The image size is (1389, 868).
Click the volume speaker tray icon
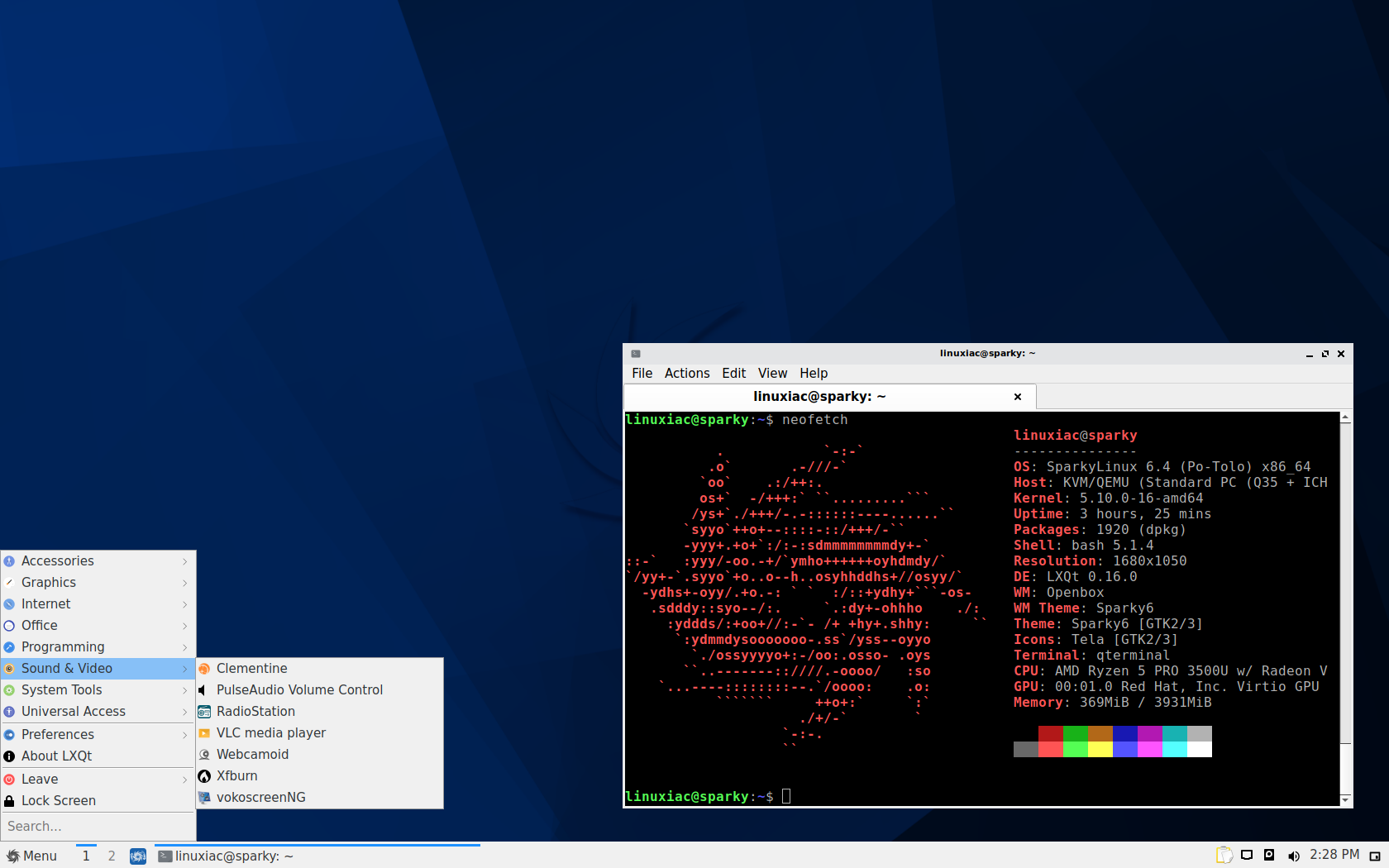point(1294,856)
